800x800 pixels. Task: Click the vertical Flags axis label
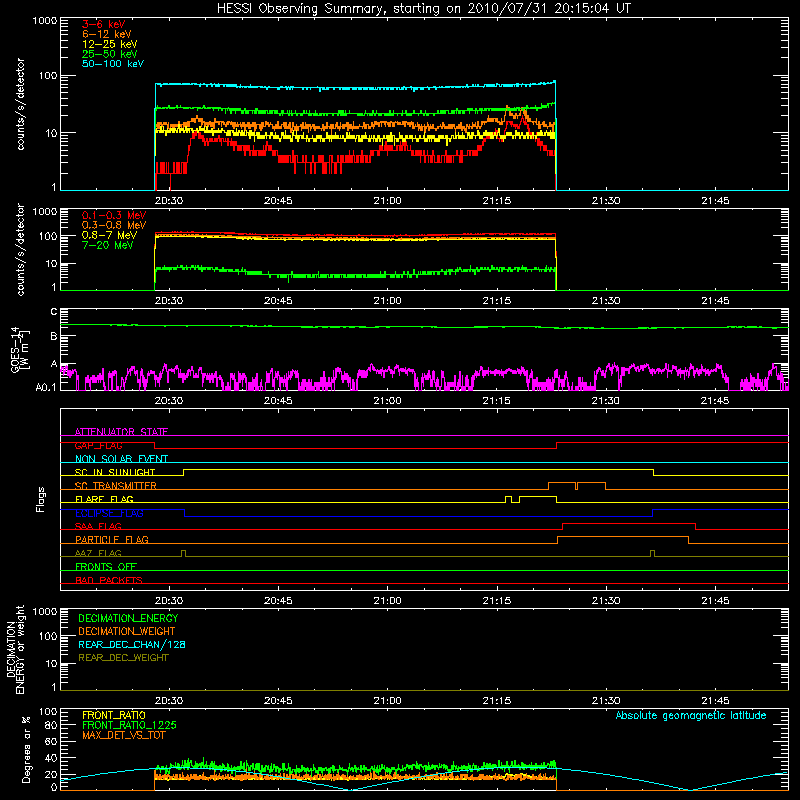click(41, 499)
